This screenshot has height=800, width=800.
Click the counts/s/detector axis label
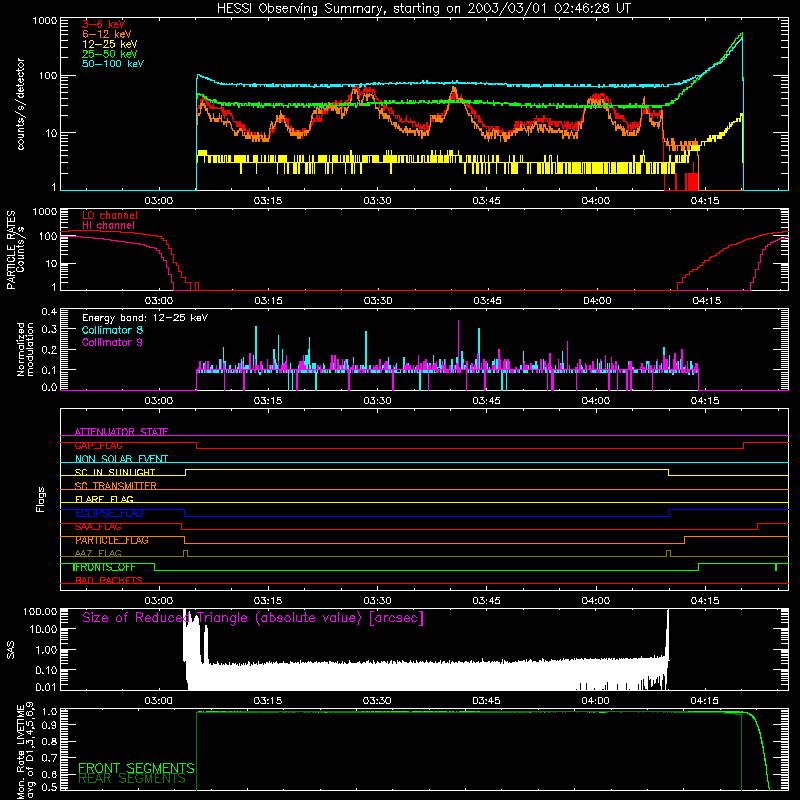(x=20, y=104)
